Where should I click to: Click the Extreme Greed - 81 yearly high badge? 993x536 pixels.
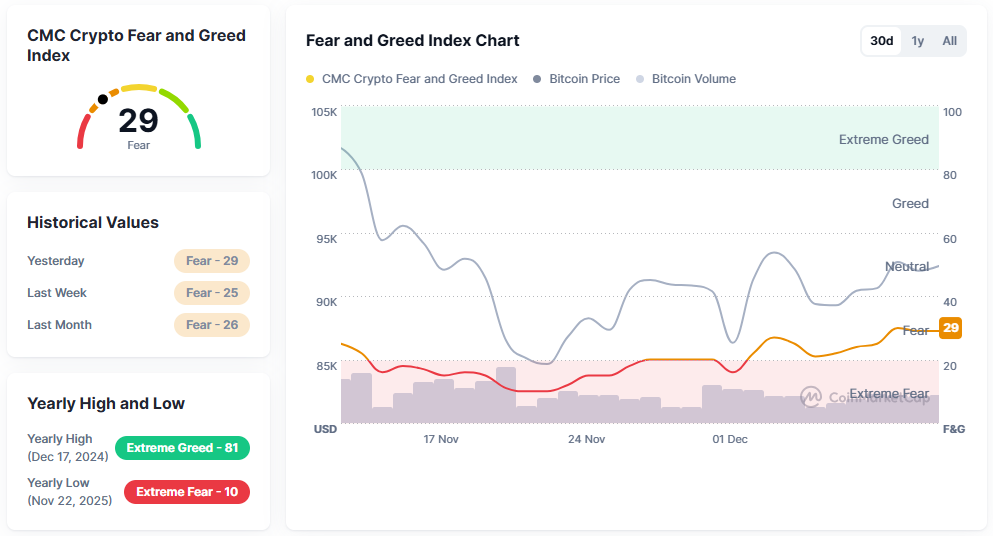coord(182,448)
